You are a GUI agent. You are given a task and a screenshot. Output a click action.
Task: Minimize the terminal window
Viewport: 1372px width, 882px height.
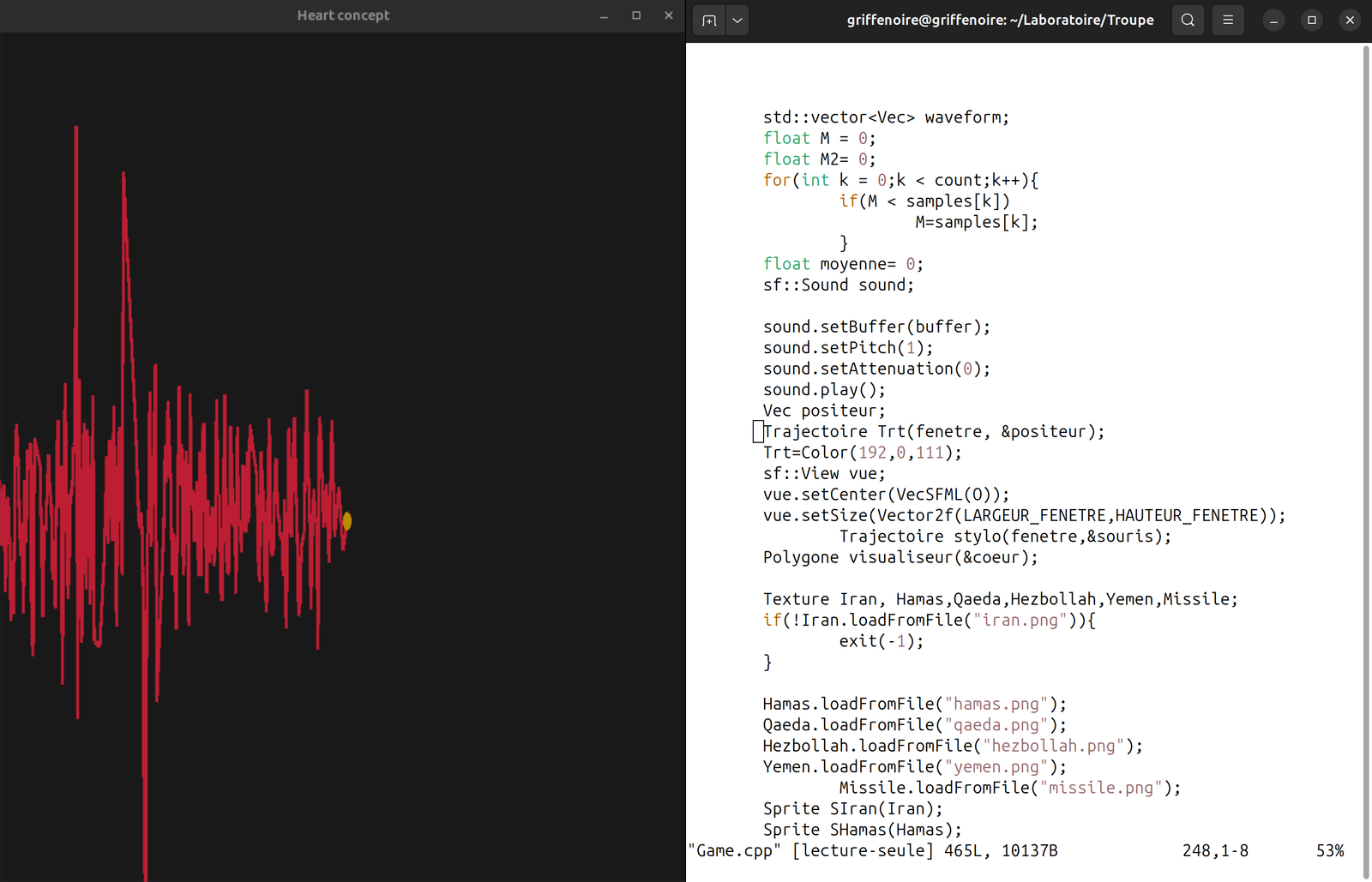coord(1274,21)
